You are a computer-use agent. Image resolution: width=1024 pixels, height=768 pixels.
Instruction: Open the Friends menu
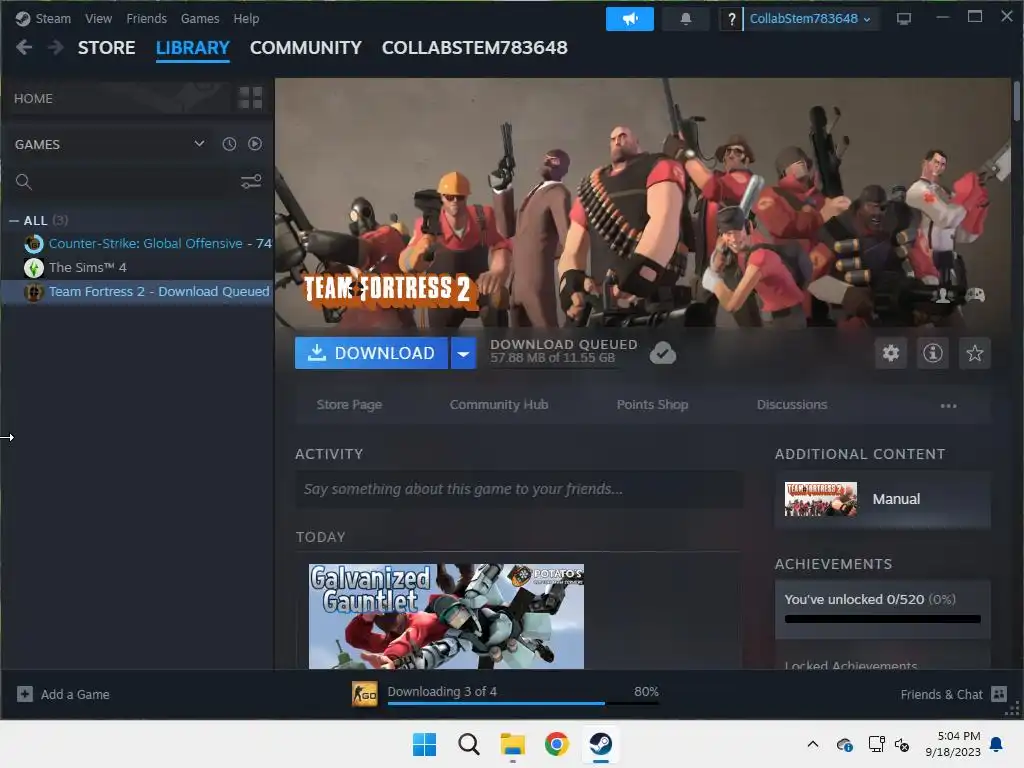click(146, 19)
